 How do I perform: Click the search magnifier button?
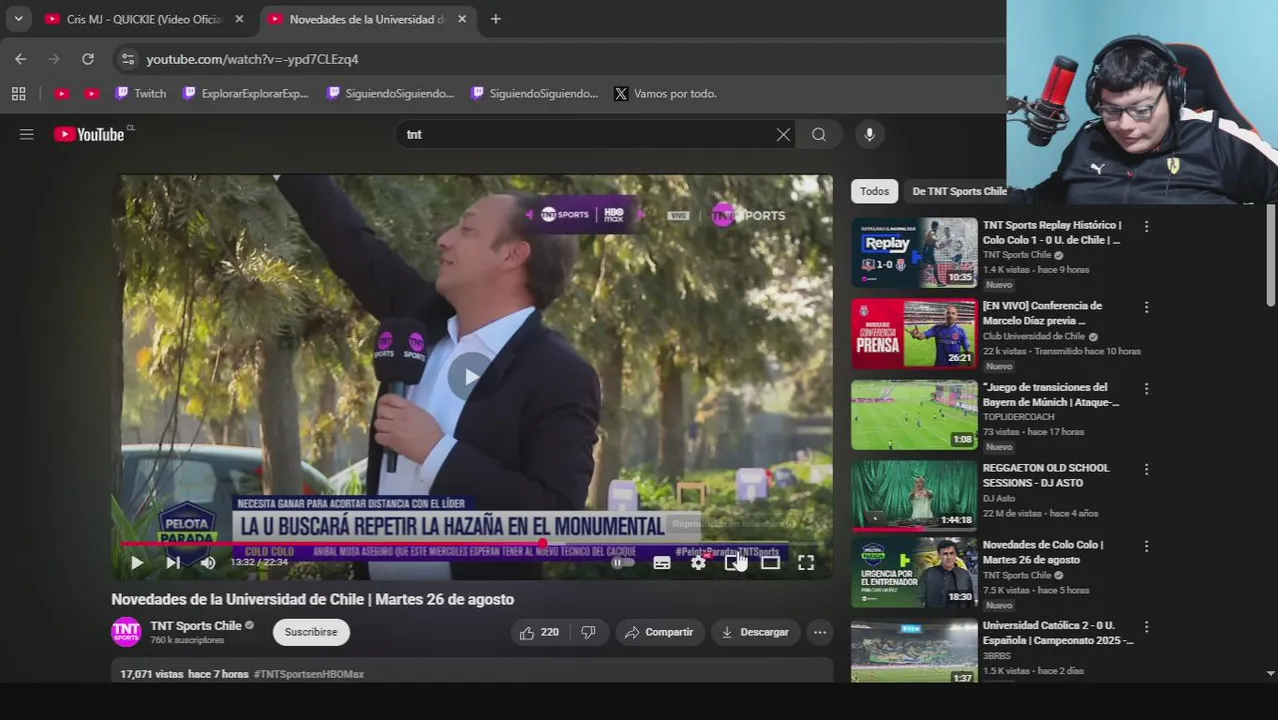819,134
